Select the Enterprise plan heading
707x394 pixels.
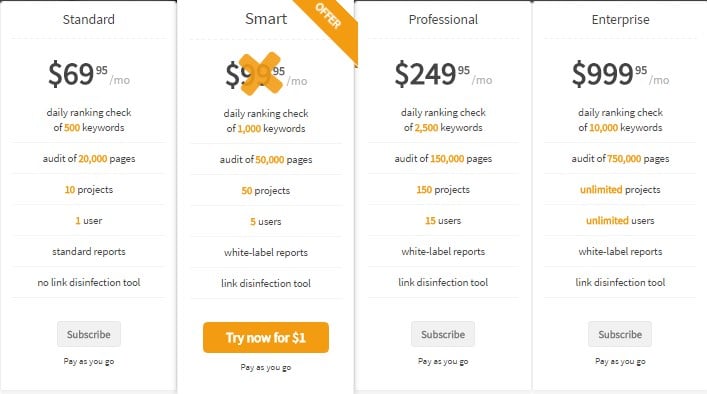coord(620,19)
